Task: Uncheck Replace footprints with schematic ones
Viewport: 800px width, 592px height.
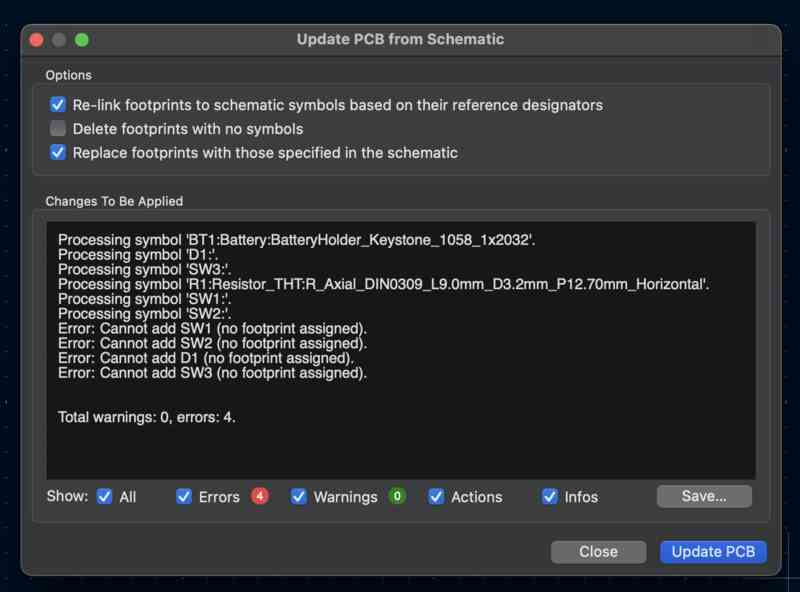Action: (58, 153)
